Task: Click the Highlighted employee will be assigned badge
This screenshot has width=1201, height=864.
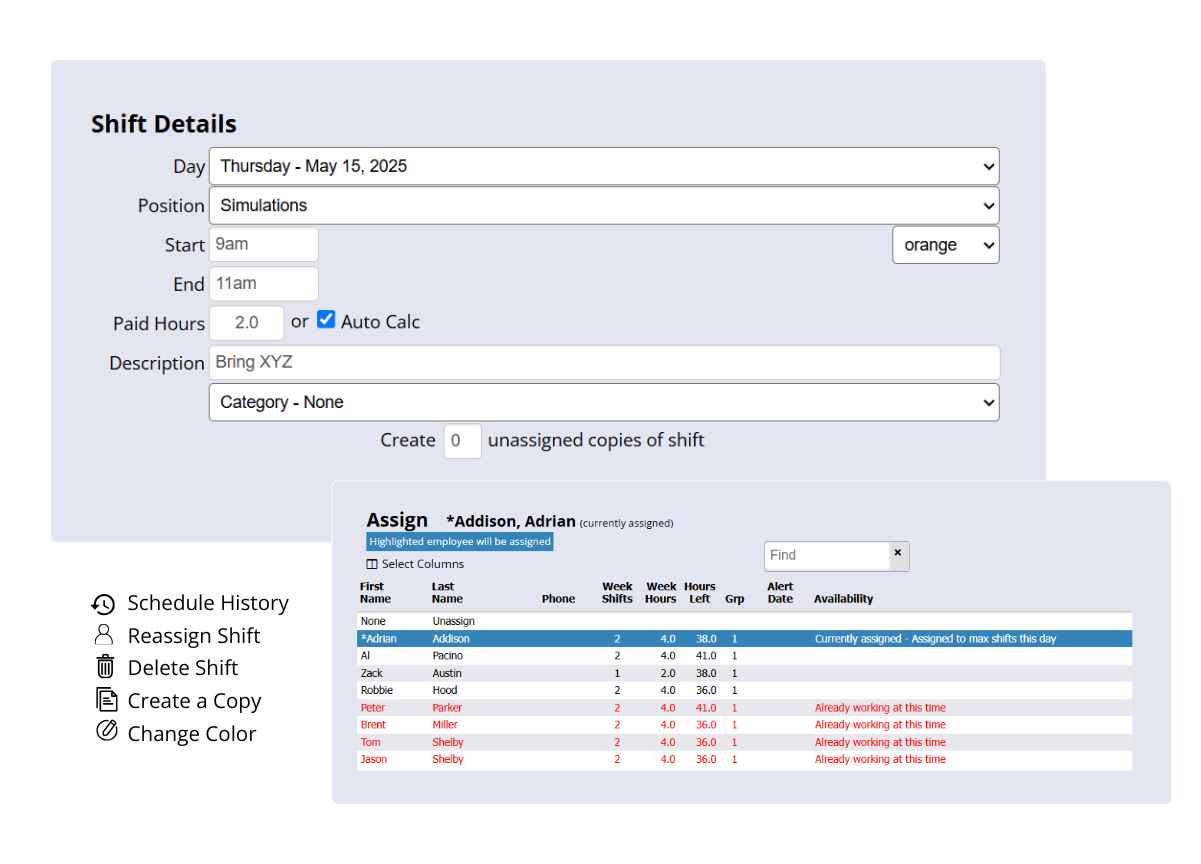Action: pyautogui.click(x=459, y=540)
